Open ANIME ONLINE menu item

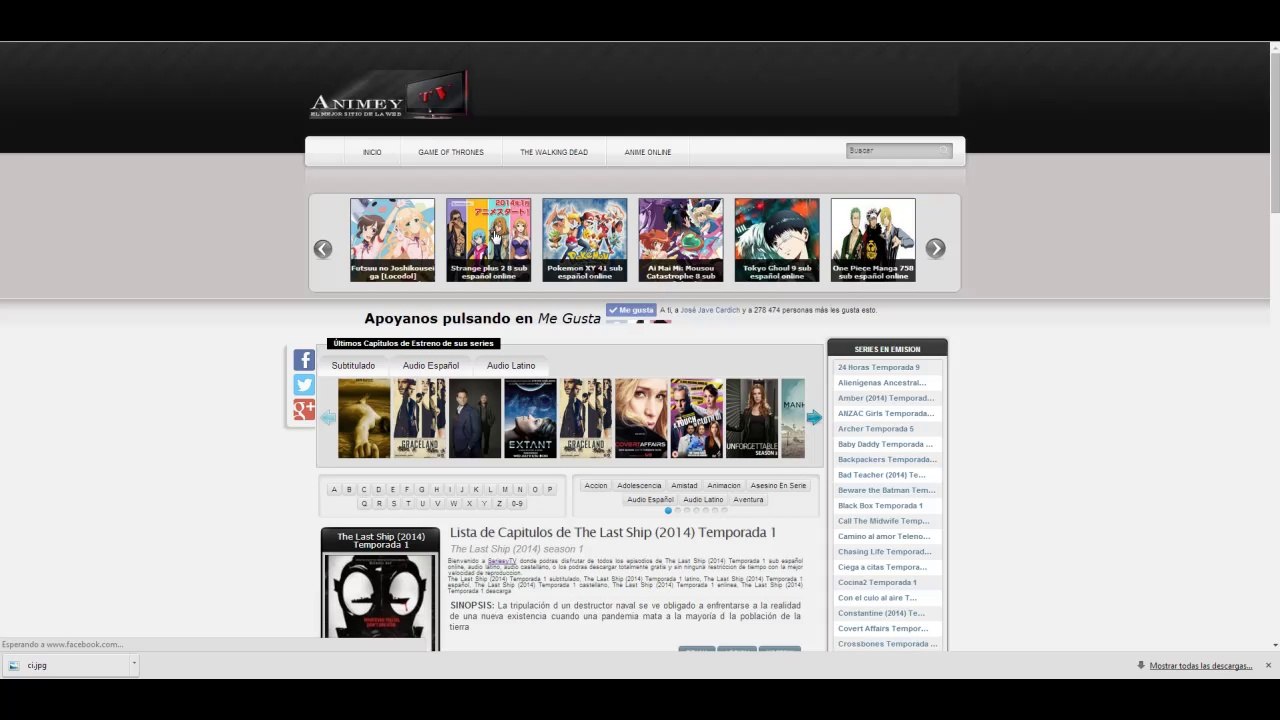pos(648,153)
